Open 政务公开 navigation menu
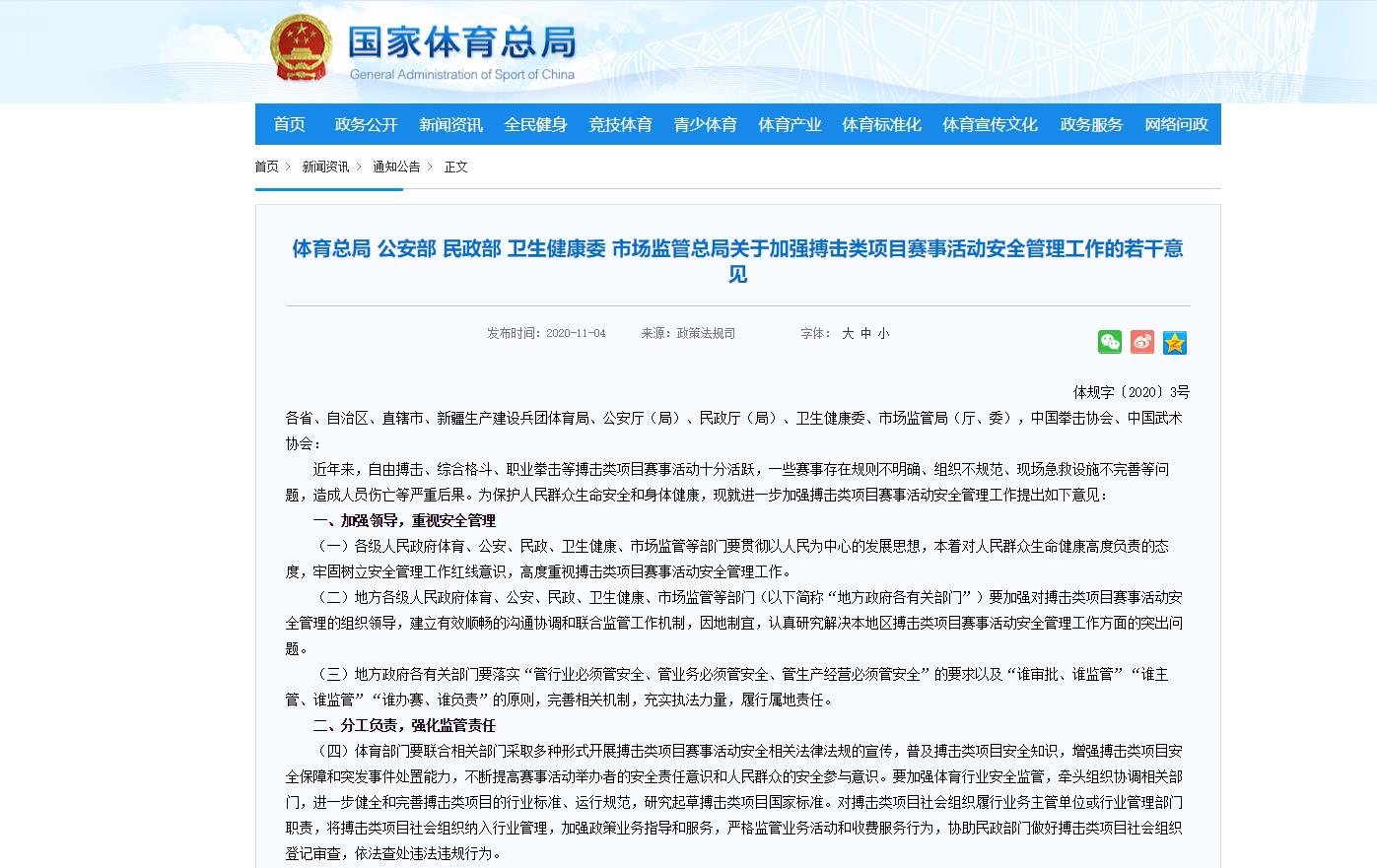 tap(366, 124)
